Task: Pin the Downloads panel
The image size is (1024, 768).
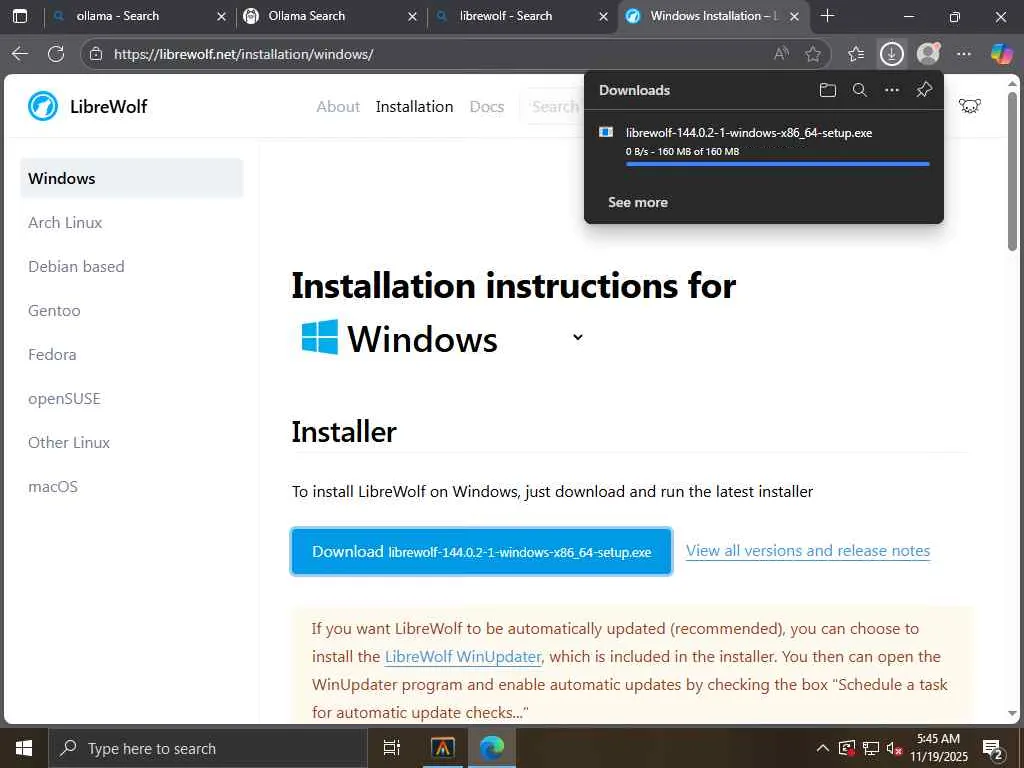Action: 924,90
